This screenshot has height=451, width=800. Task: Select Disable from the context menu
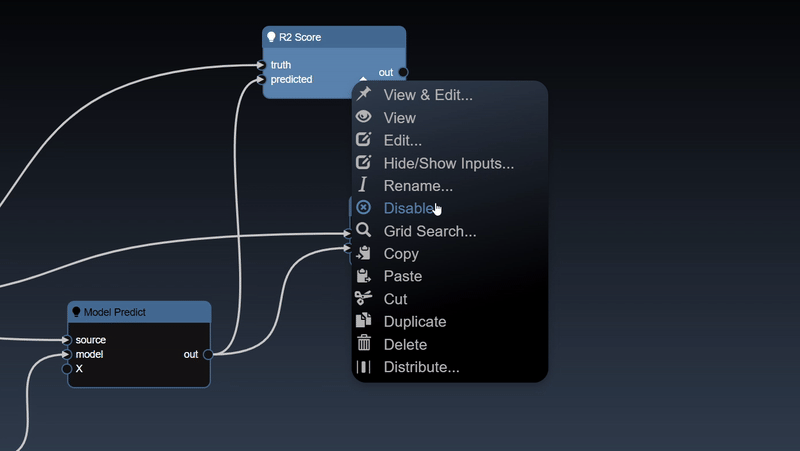tap(409, 208)
